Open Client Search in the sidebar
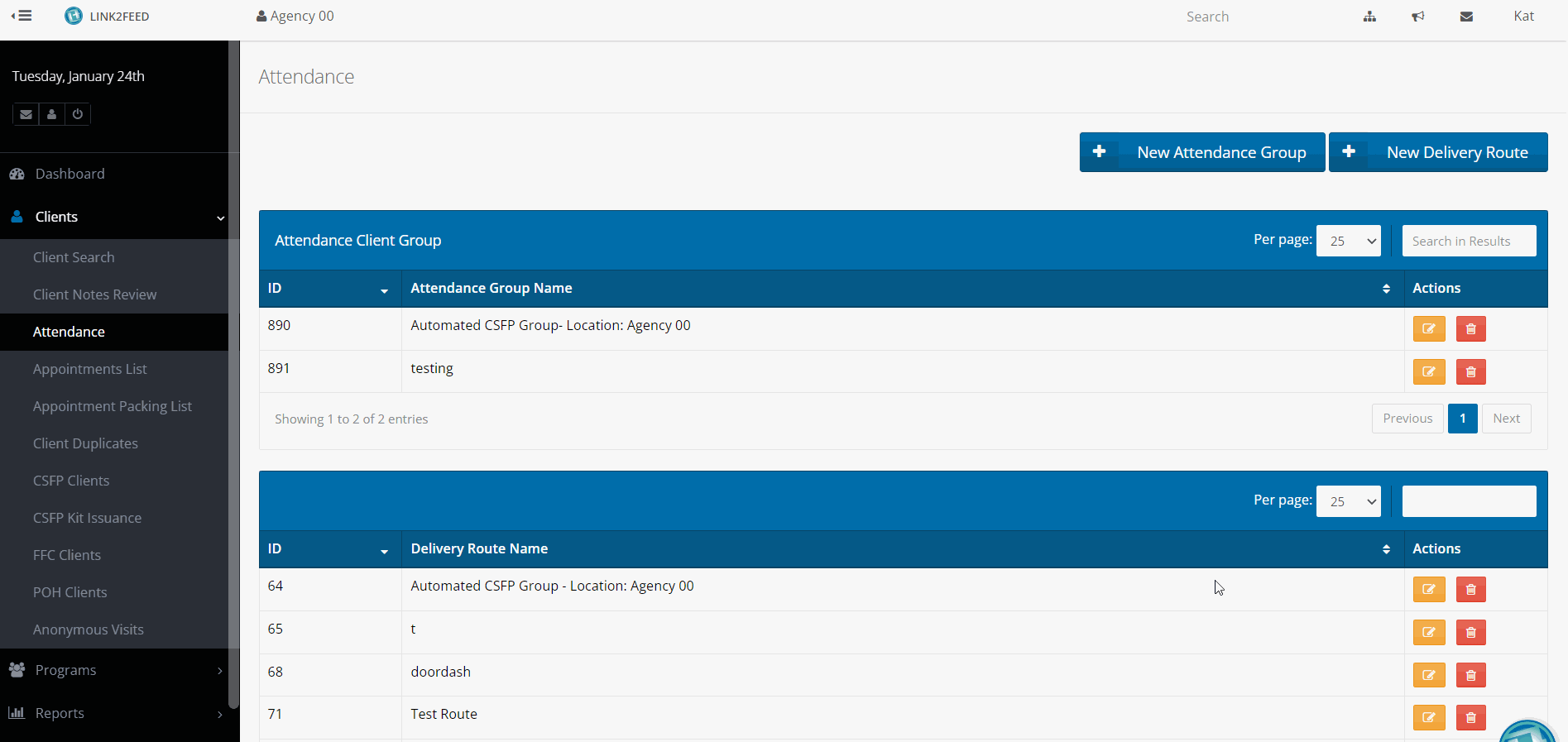Viewport: 1568px width, 742px height. pyautogui.click(x=74, y=257)
